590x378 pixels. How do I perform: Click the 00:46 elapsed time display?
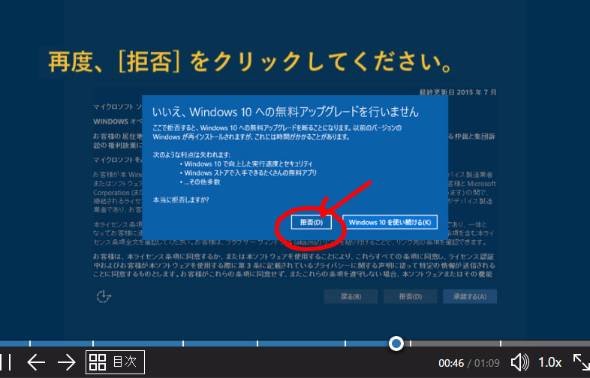point(451,363)
